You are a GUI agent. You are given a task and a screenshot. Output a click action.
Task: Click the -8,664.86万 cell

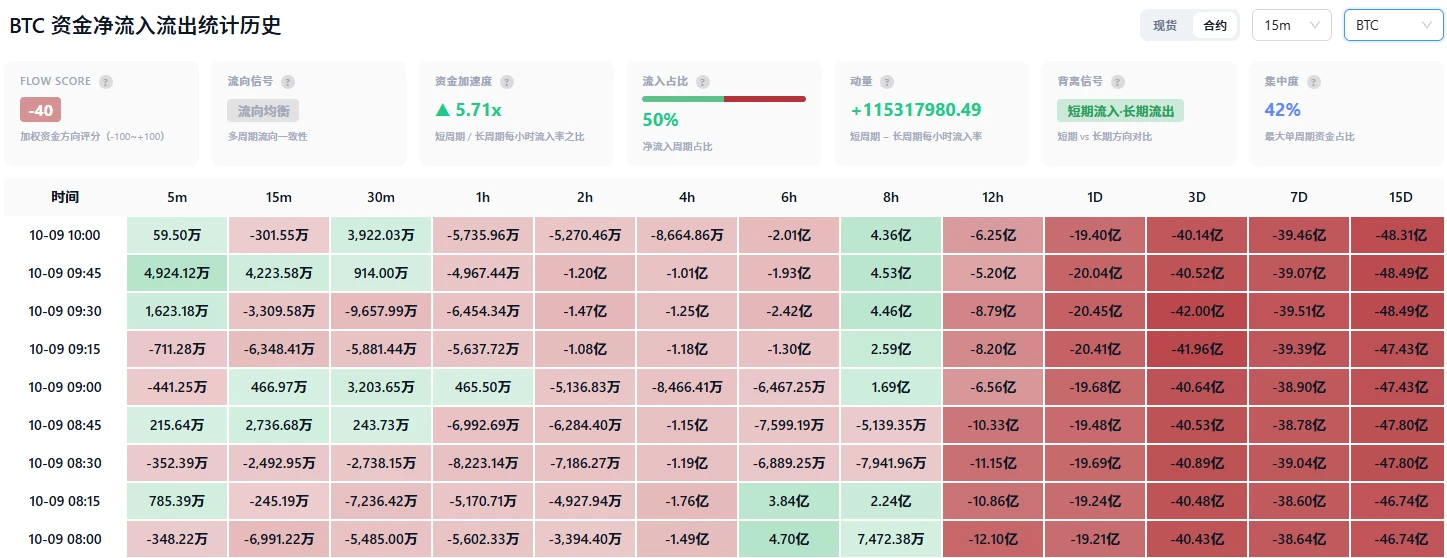point(686,235)
